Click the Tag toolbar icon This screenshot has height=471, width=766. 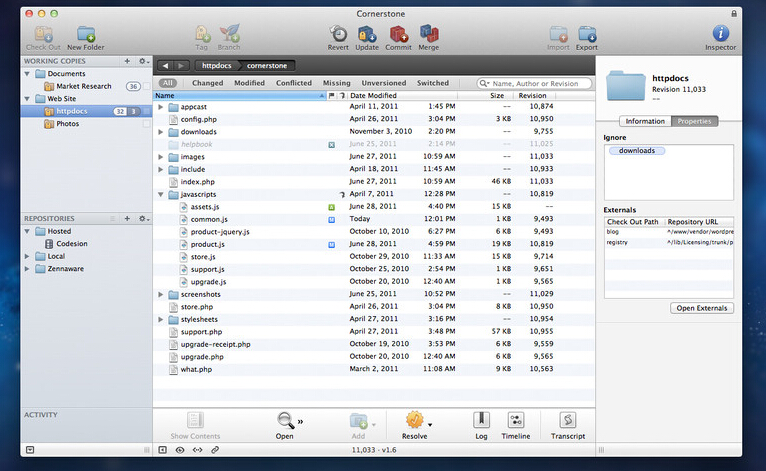point(202,34)
